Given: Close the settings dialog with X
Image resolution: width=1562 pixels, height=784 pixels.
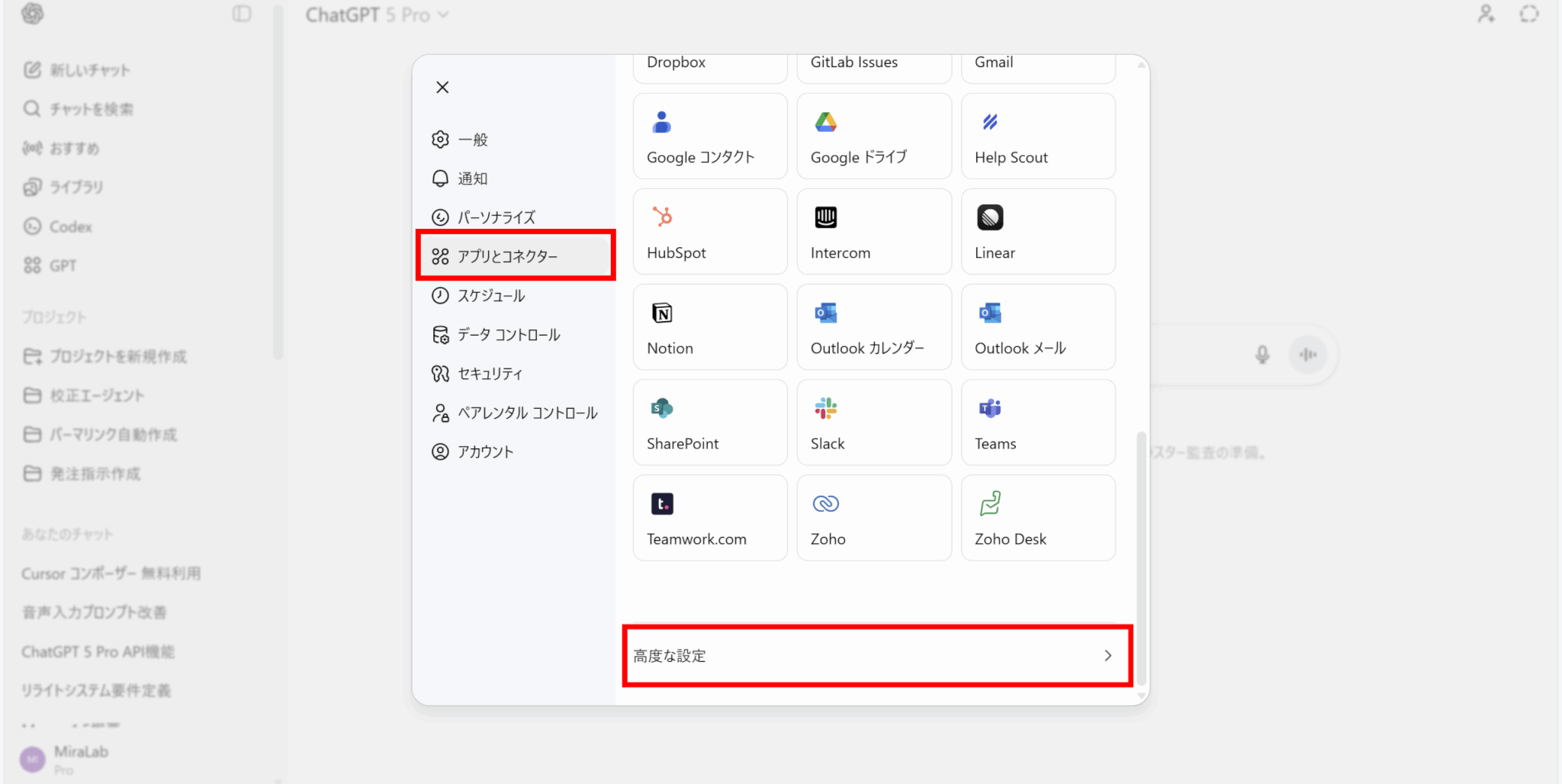Looking at the screenshot, I should [x=442, y=88].
